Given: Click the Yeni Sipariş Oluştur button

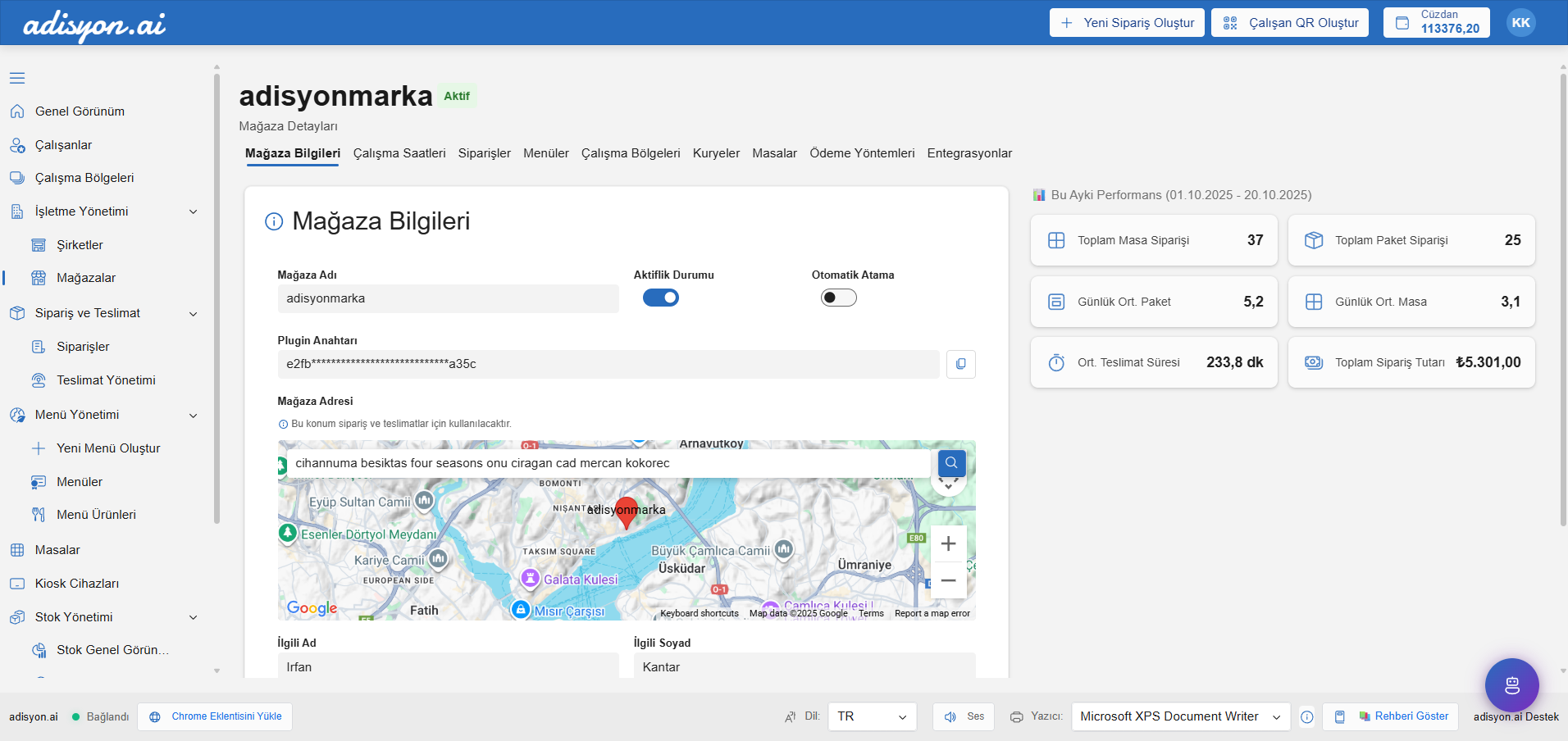Looking at the screenshot, I should pos(1127,23).
